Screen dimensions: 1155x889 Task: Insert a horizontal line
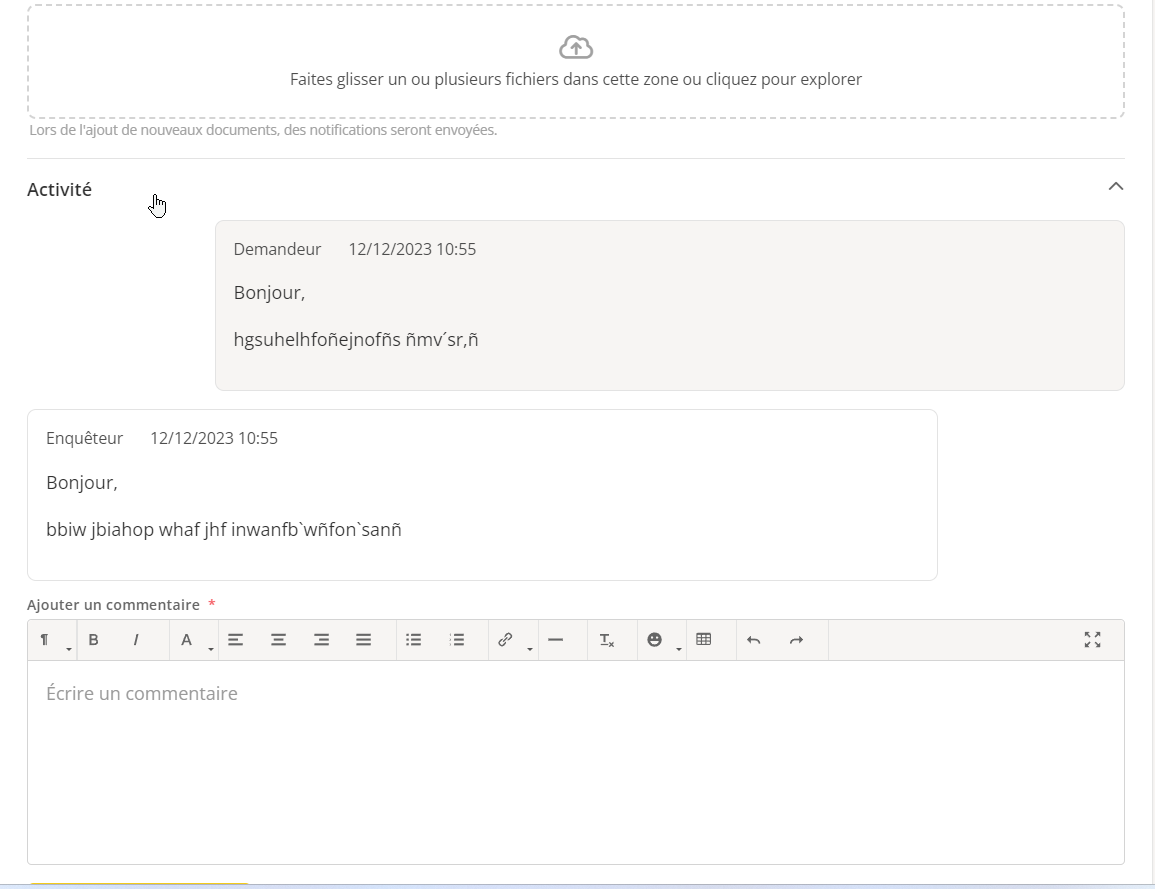pos(556,639)
